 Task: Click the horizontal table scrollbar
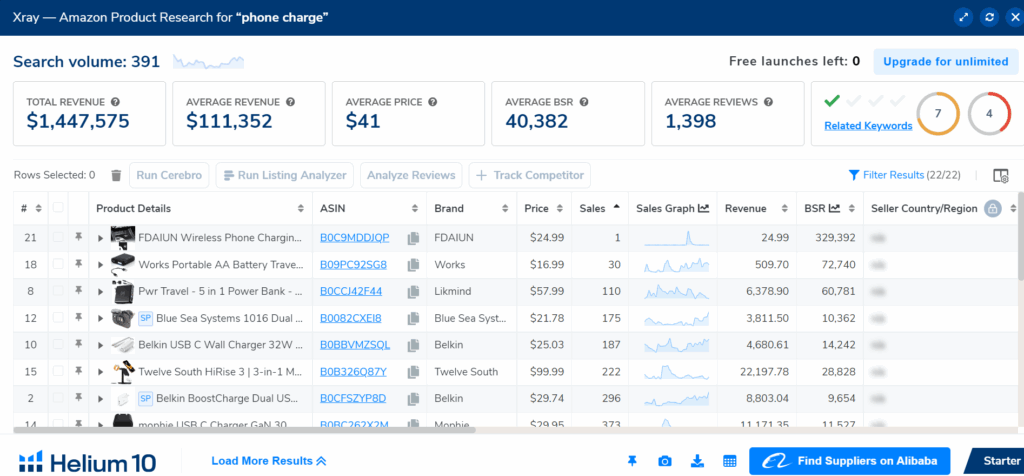(244, 430)
